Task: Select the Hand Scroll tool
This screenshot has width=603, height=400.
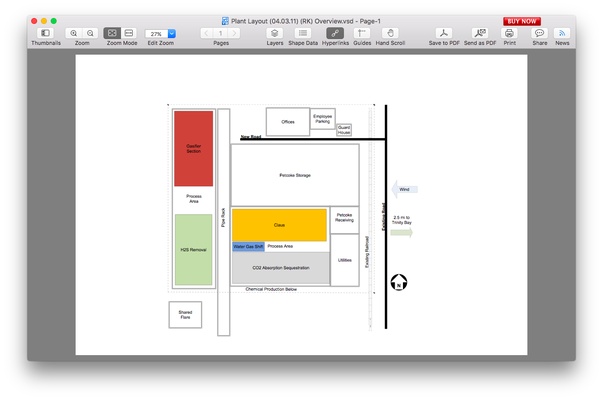Action: [x=389, y=34]
